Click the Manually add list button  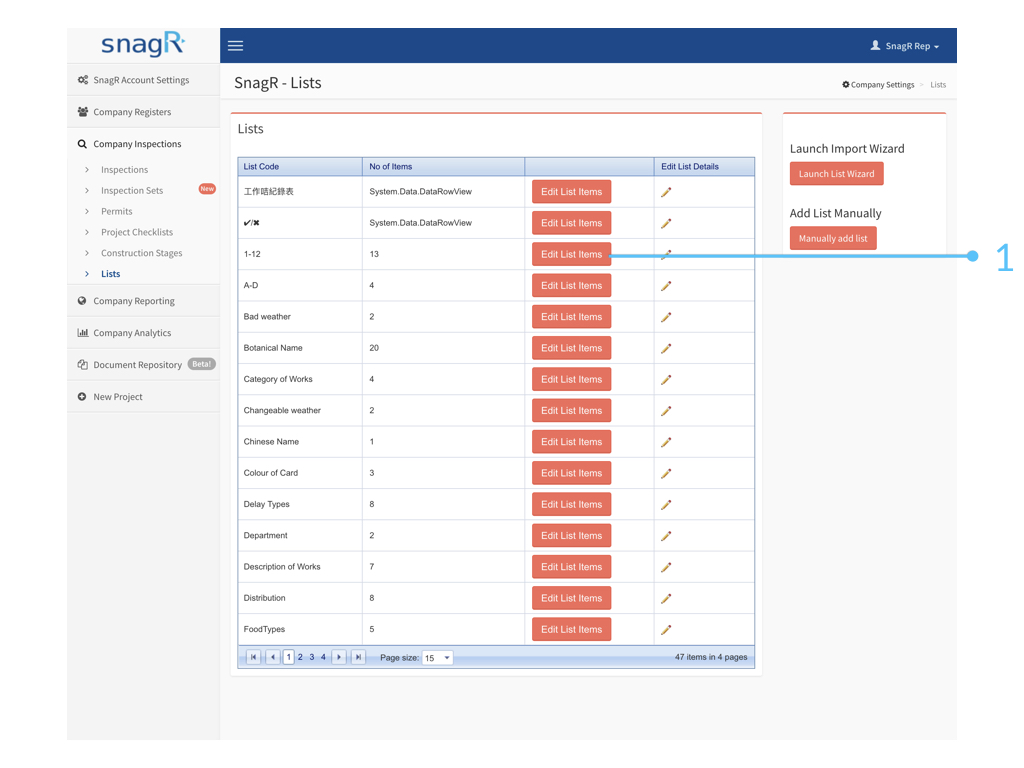833,238
